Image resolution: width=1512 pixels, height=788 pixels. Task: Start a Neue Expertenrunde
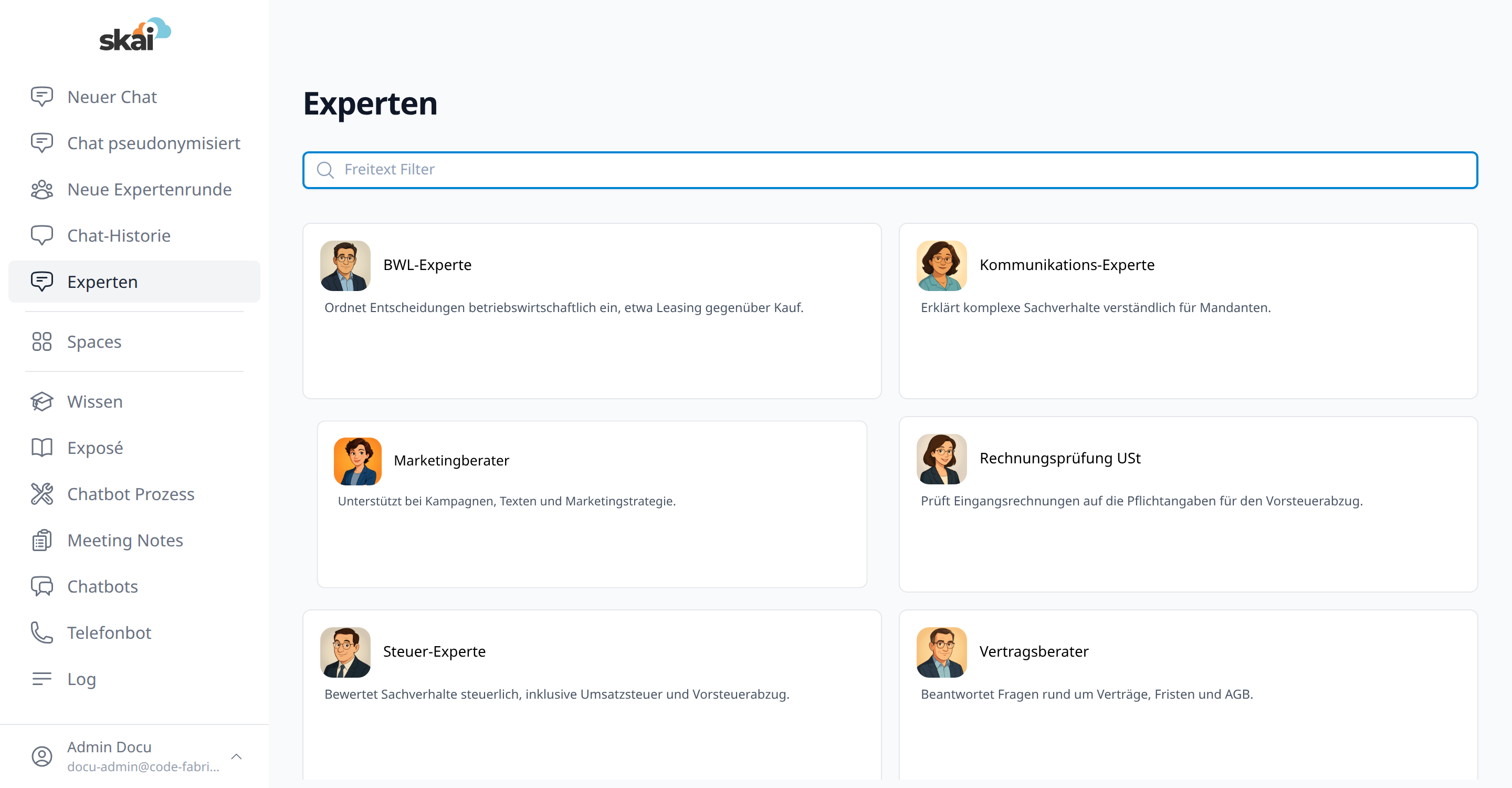click(x=134, y=190)
